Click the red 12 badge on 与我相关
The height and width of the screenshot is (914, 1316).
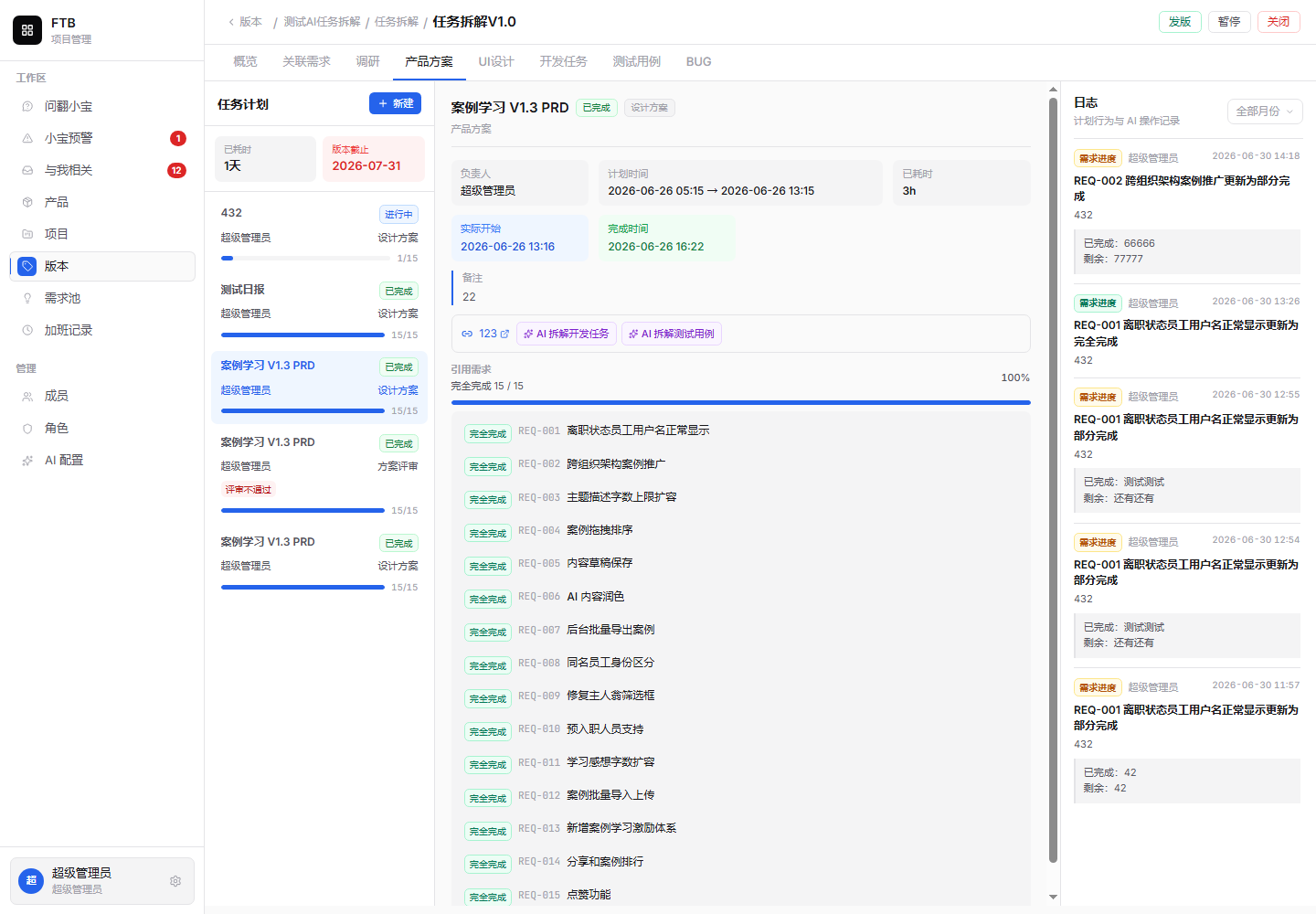[176, 171]
